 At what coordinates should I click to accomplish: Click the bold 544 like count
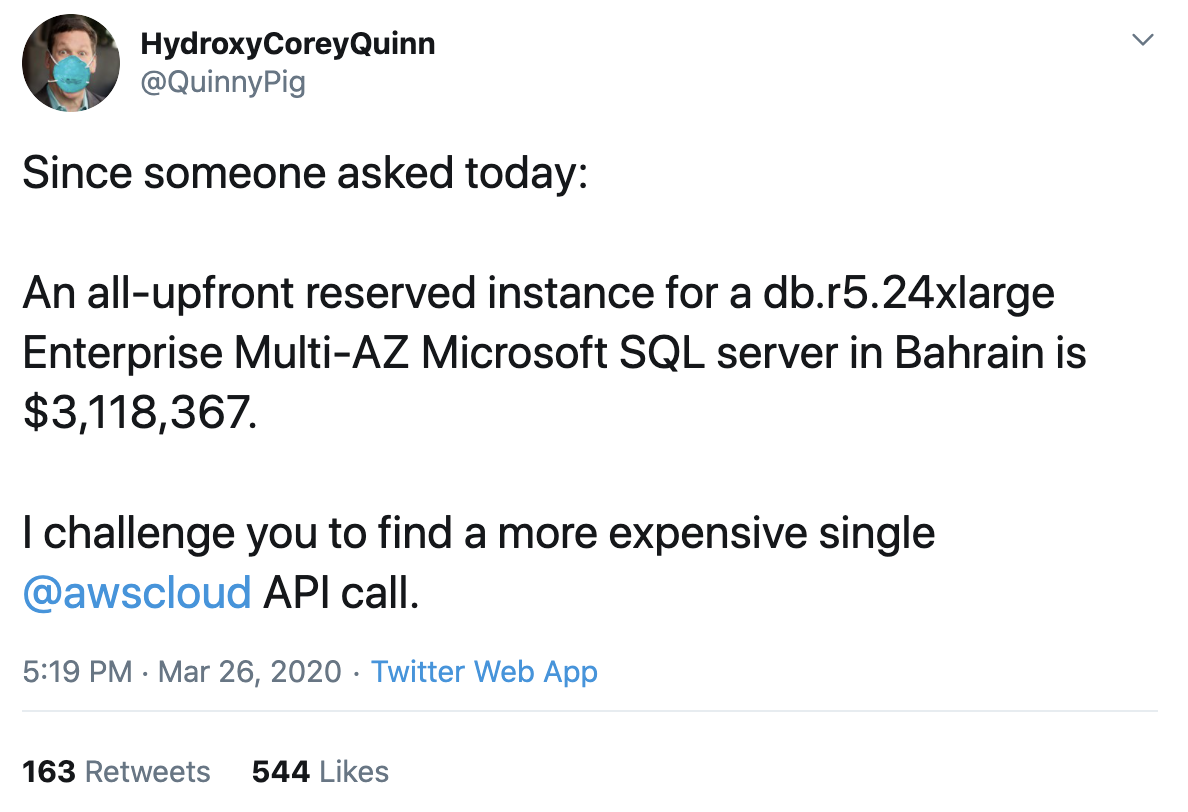(281, 772)
